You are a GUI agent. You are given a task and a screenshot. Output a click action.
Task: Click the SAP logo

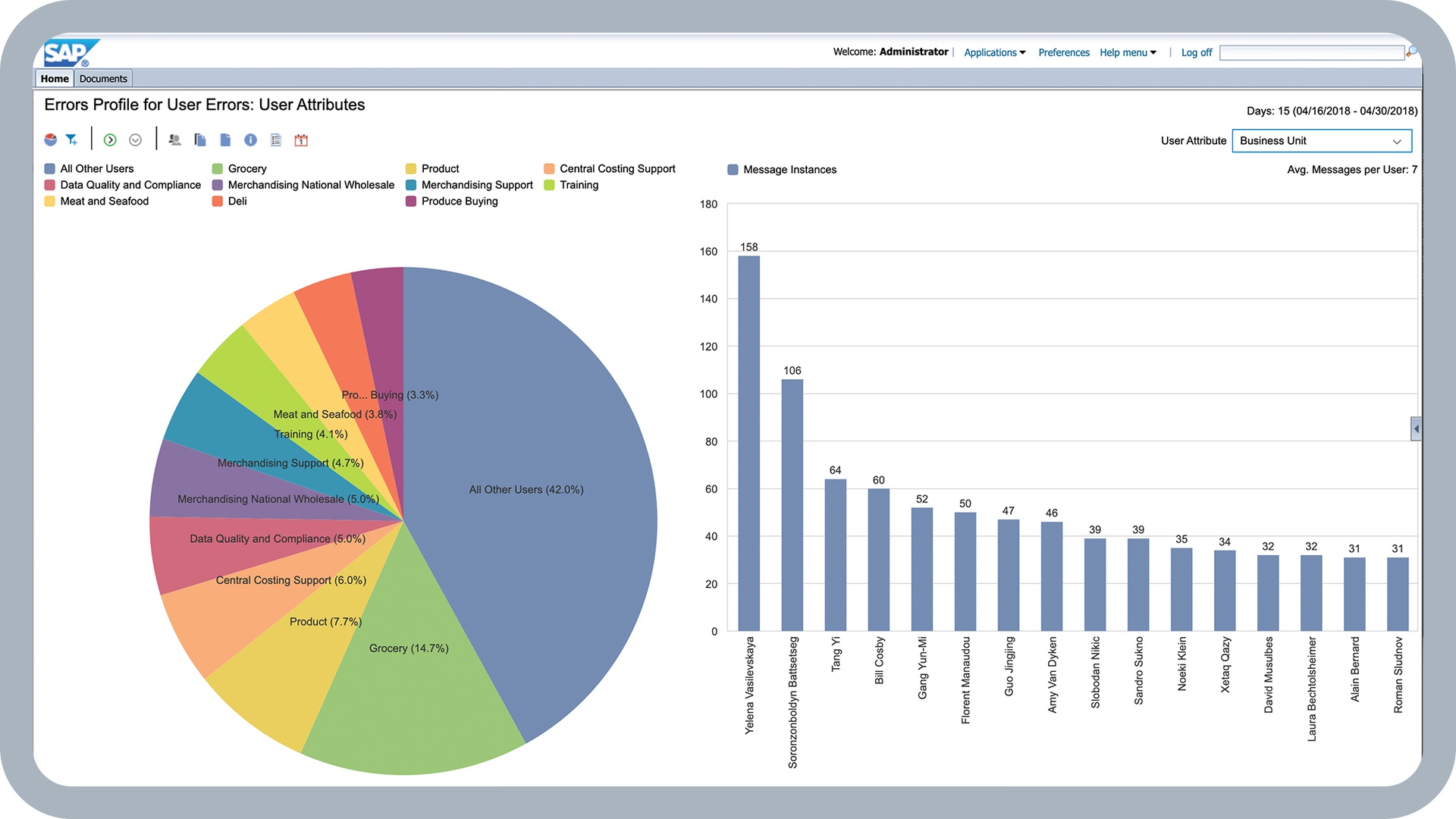point(71,53)
